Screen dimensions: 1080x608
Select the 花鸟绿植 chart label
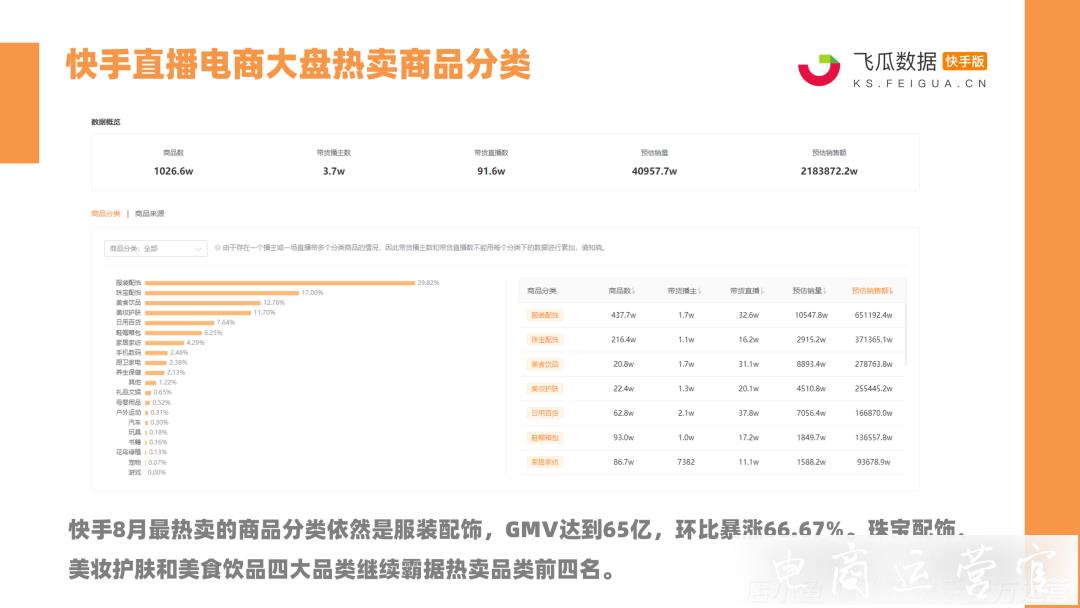pyautogui.click(x=128, y=452)
